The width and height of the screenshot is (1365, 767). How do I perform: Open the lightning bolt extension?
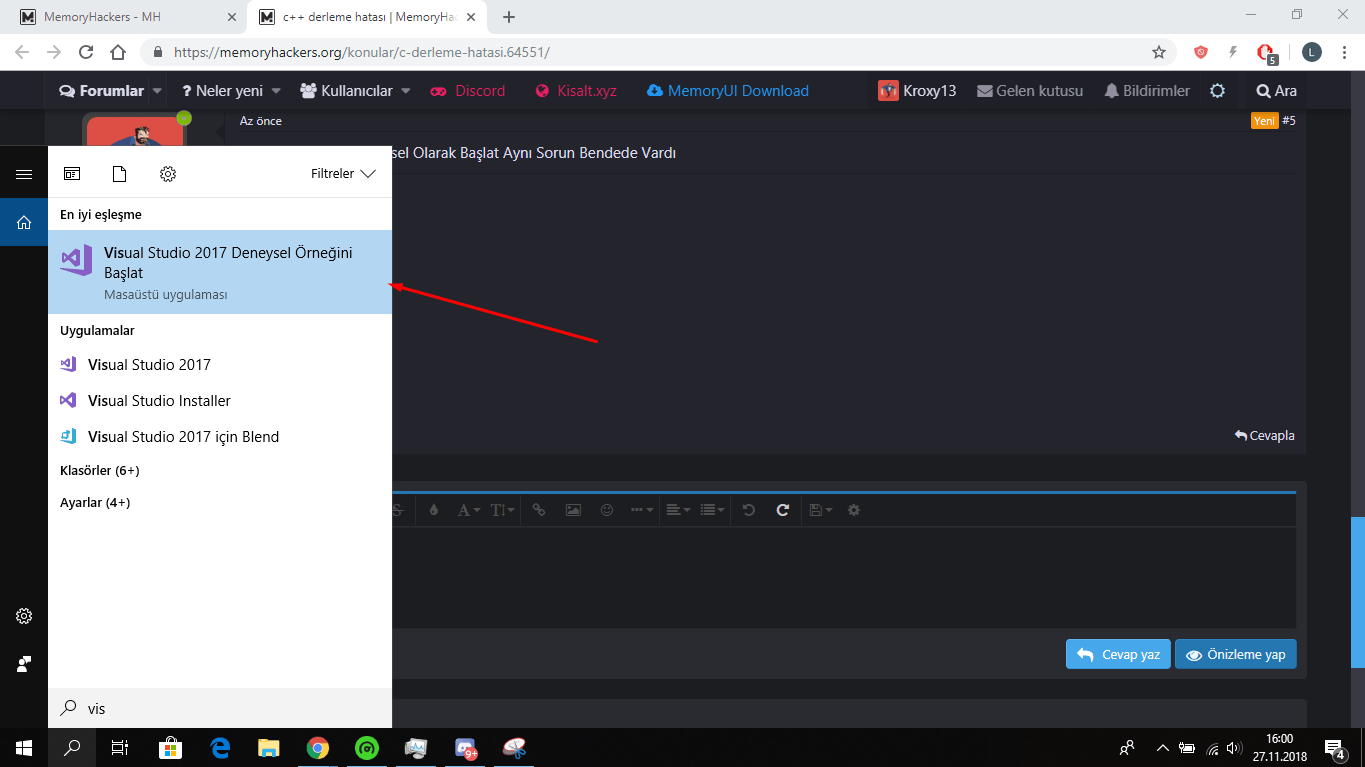(1233, 52)
